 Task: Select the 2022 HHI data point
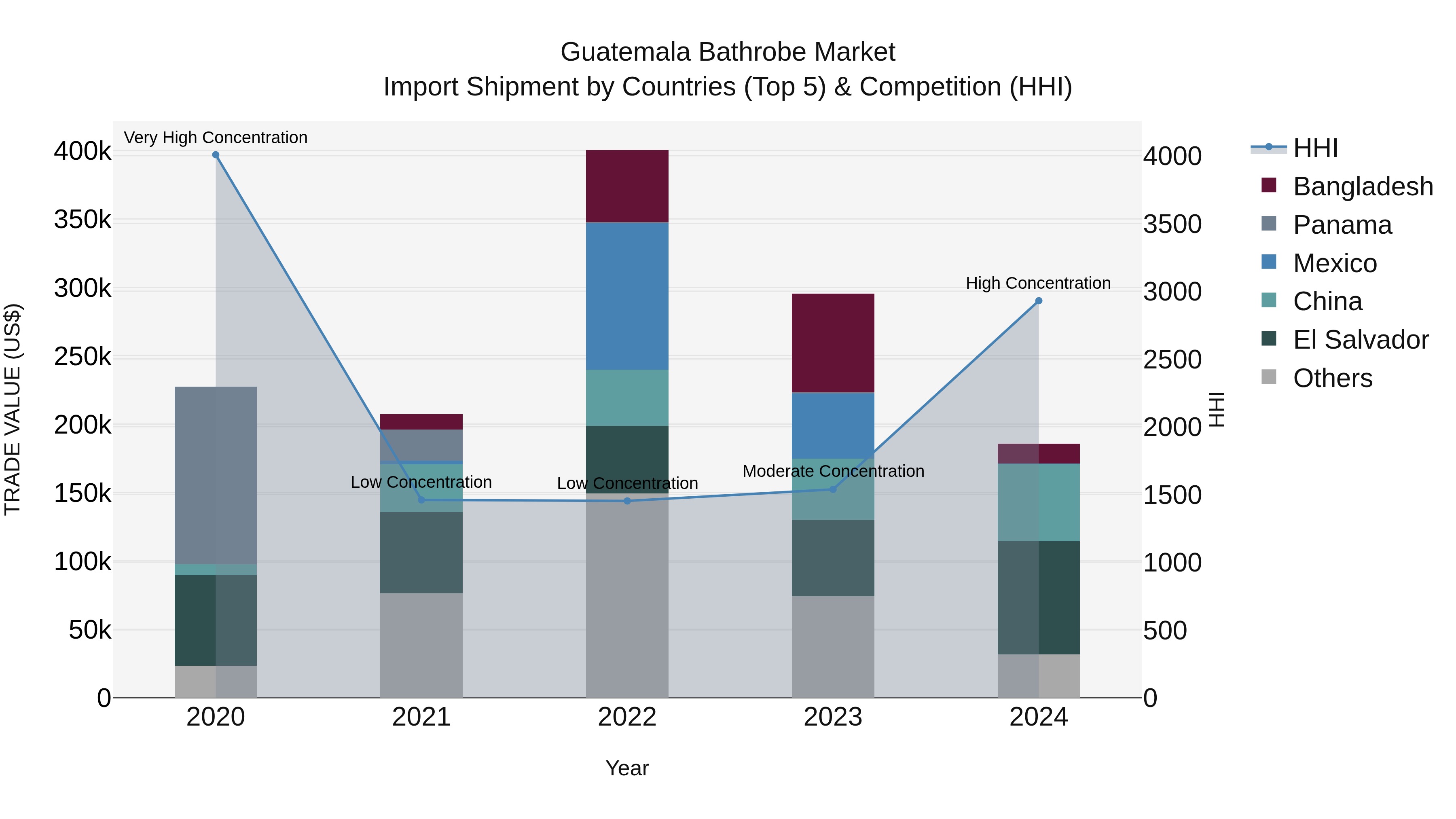click(x=627, y=501)
